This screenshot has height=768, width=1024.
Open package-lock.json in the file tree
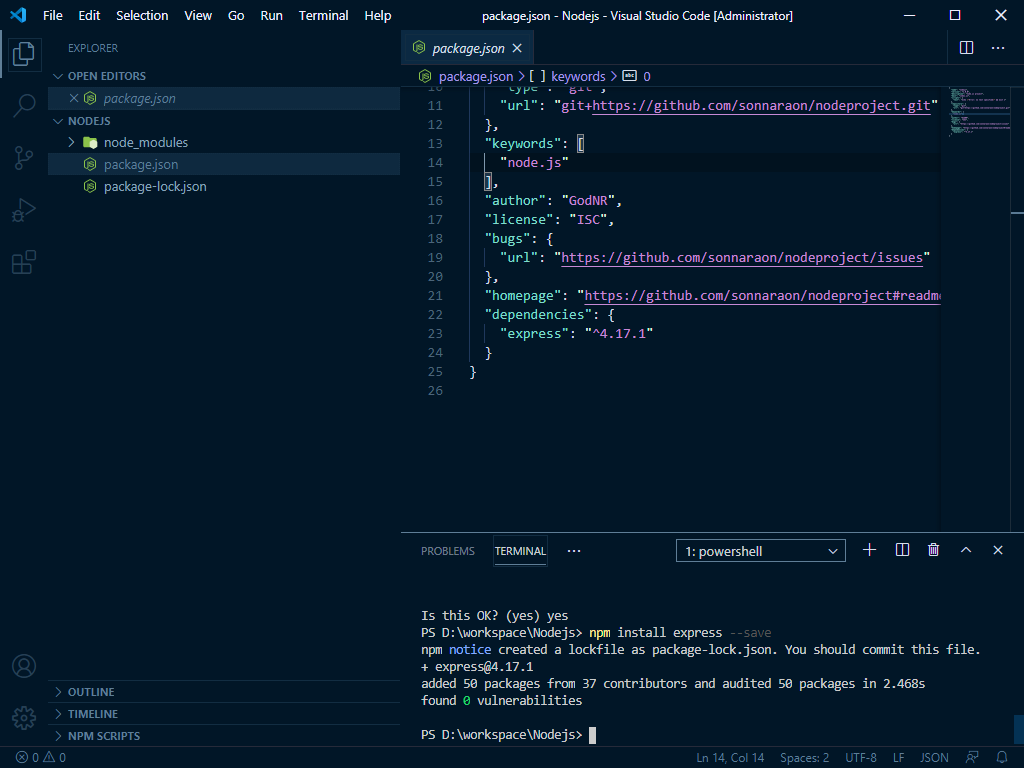(224, 187)
